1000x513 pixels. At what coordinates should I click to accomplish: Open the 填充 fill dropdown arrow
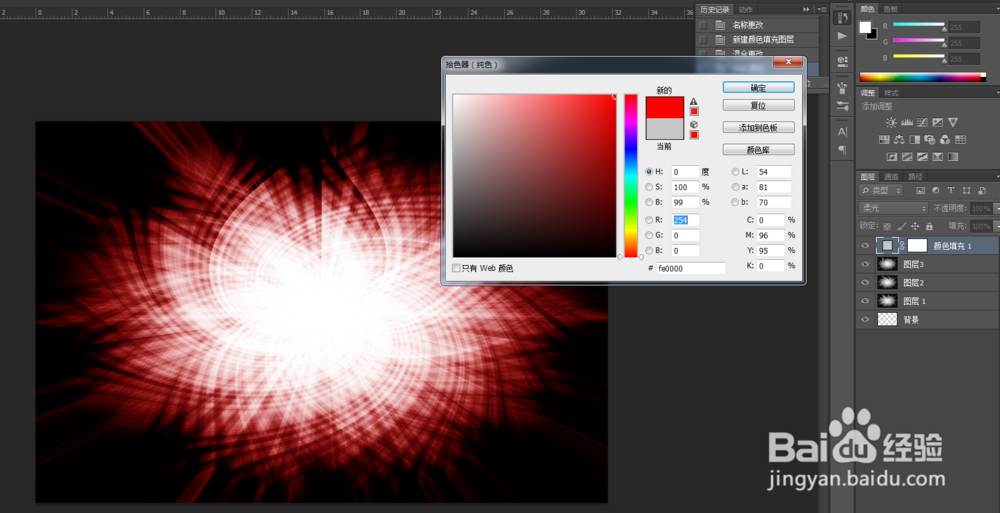point(996,227)
